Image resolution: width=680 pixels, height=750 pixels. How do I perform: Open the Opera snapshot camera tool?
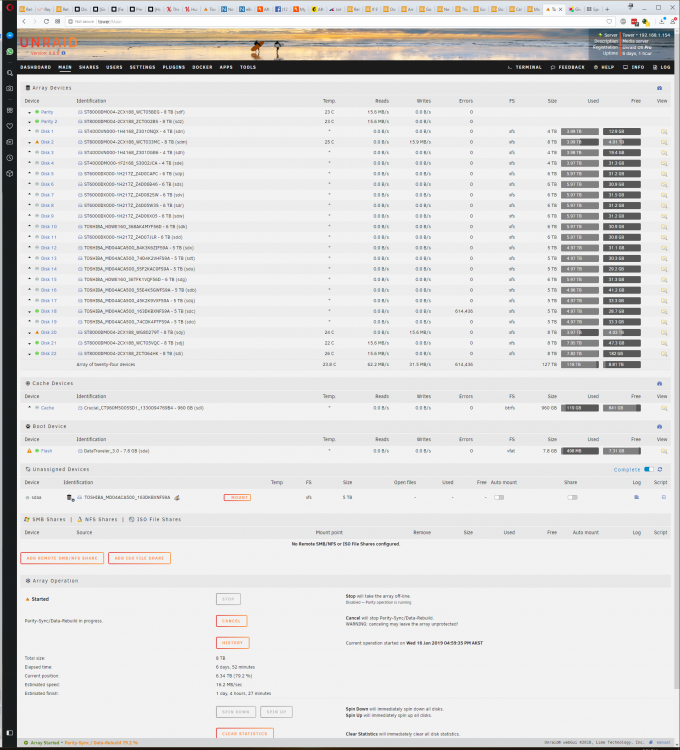click(x=10, y=88)
